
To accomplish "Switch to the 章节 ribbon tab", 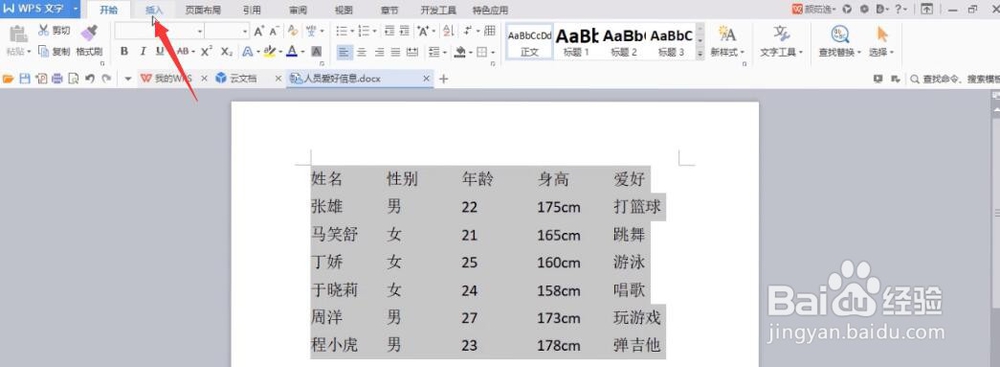I will pos(390,10).
